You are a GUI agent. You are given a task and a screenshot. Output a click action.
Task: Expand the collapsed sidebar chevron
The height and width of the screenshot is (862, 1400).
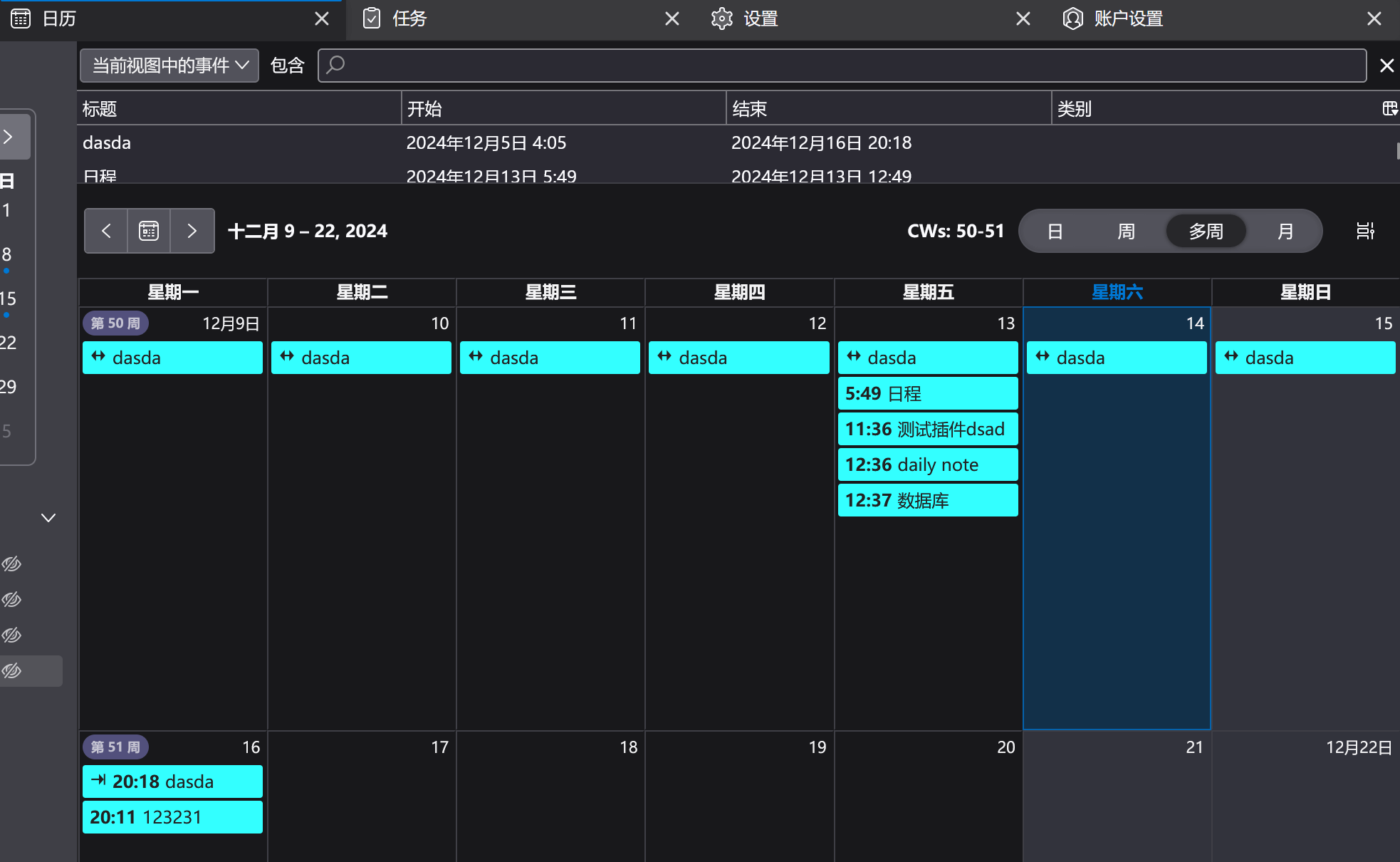point(9,137)
